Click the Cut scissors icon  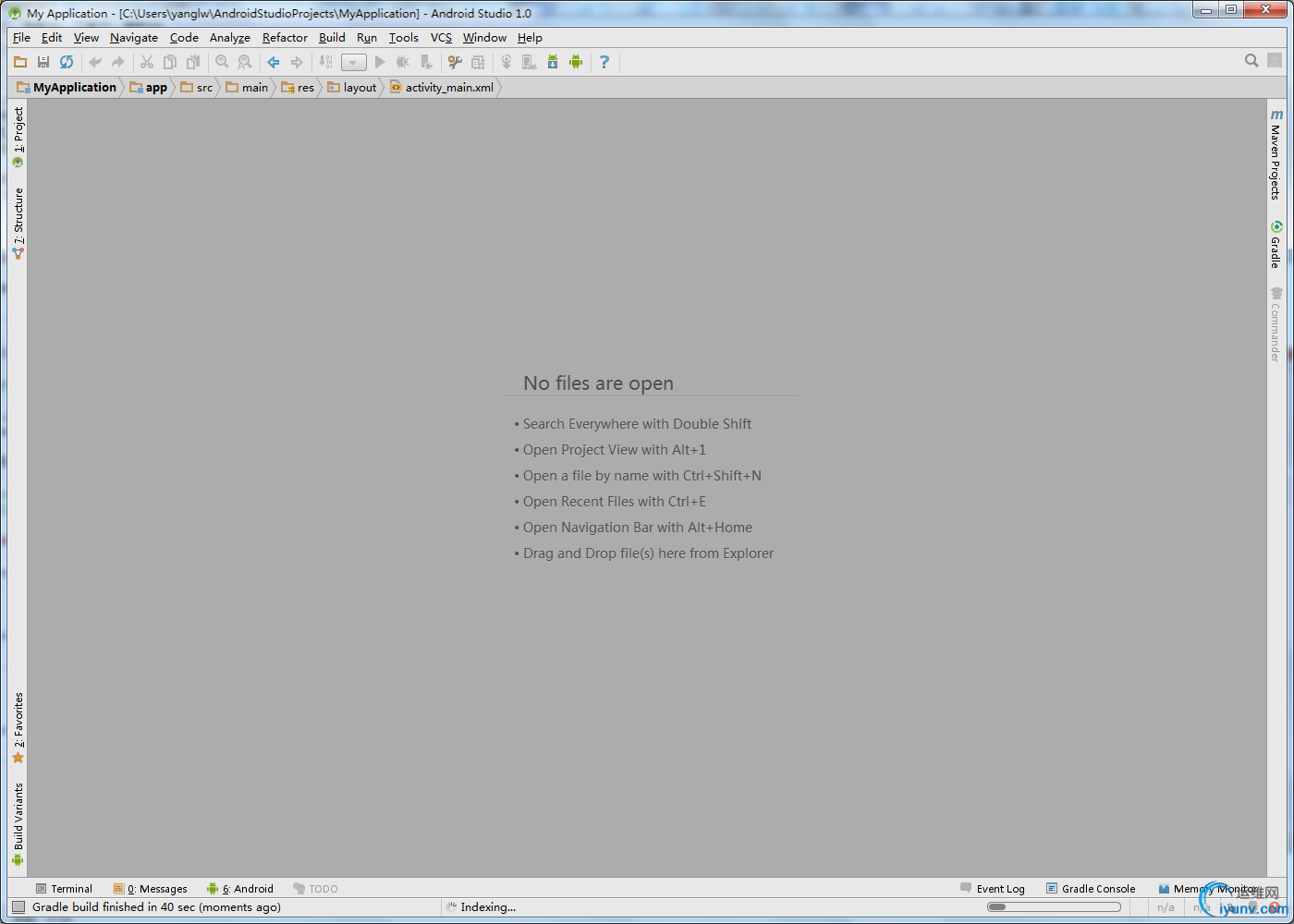[147, 62]
